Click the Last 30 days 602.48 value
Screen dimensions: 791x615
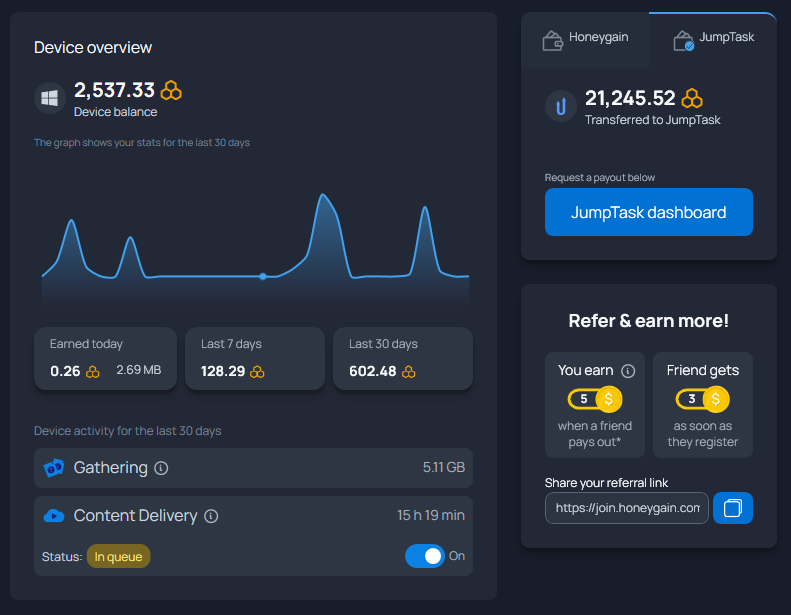tap(372, 371)
